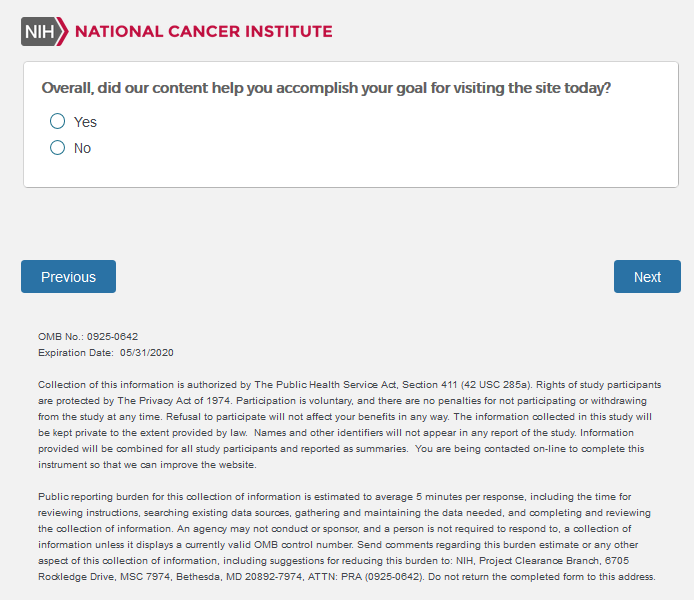Click the National Cancer Institute title
Viewport: 694px width, 600px height.
204,31
